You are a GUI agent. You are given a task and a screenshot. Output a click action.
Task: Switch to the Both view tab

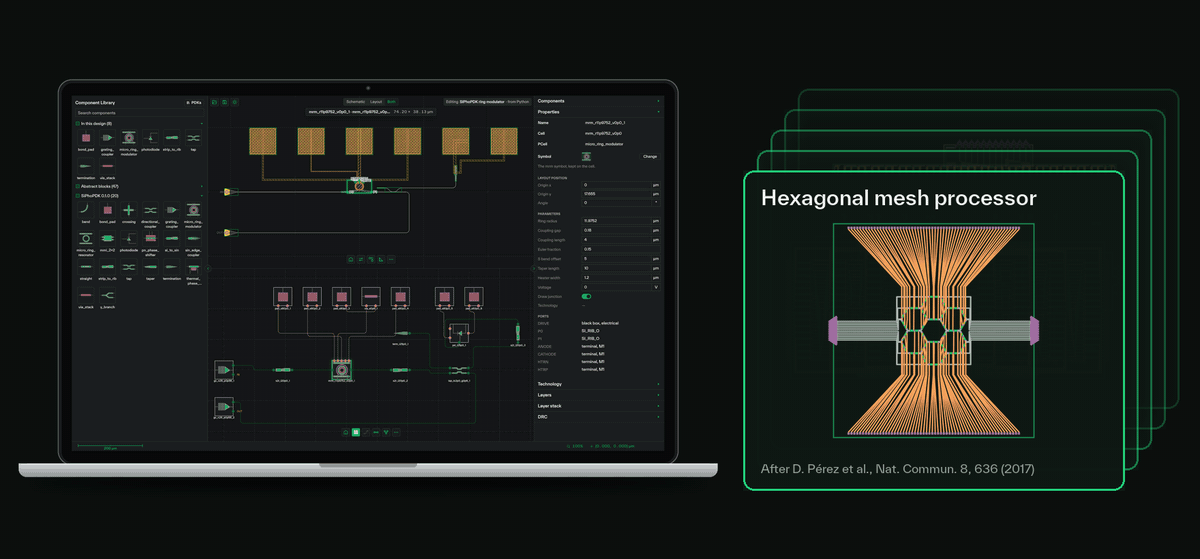point(391,102)
